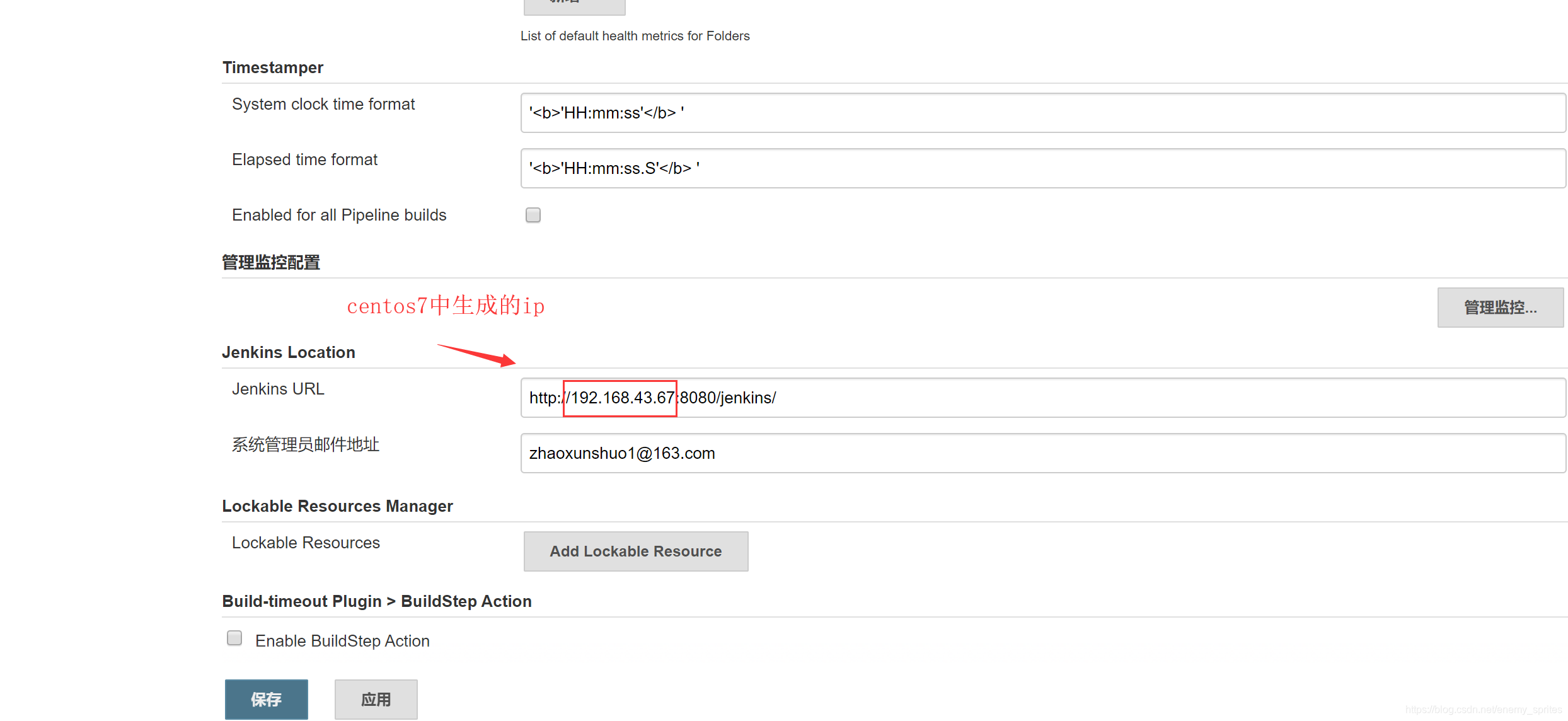Click the Lockable Resources Manager heading
The height and width of the screenshot is (721, 1568).
click(337, 506)
